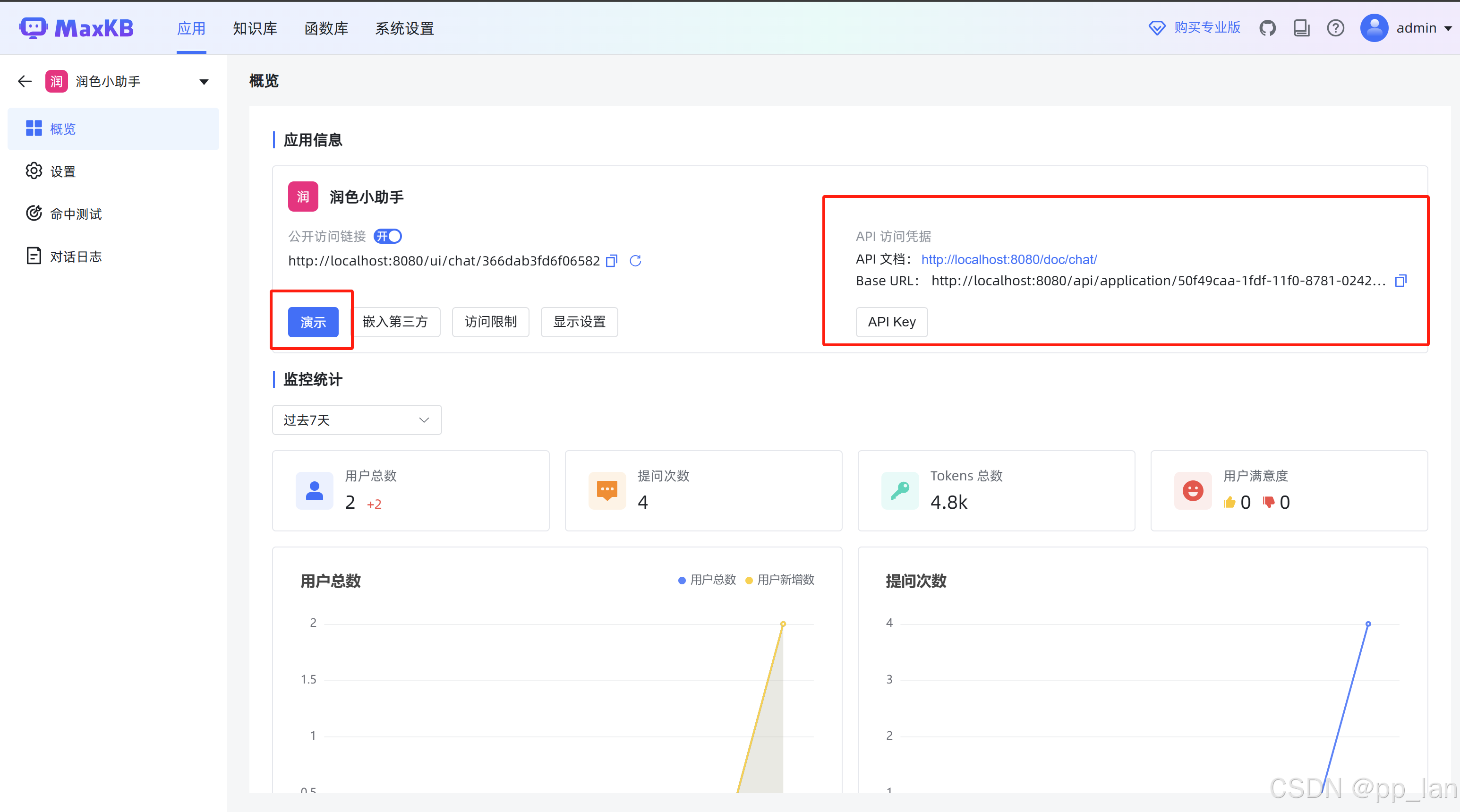Open the GitHub repository icon
Image resolution: width=1460 pixels, height=812 pixels.
[1267, 28]
